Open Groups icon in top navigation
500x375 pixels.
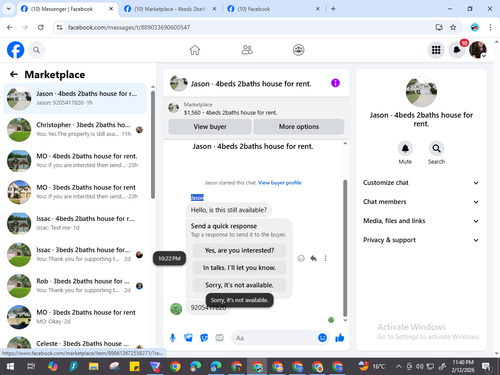[x=298, y=50]
